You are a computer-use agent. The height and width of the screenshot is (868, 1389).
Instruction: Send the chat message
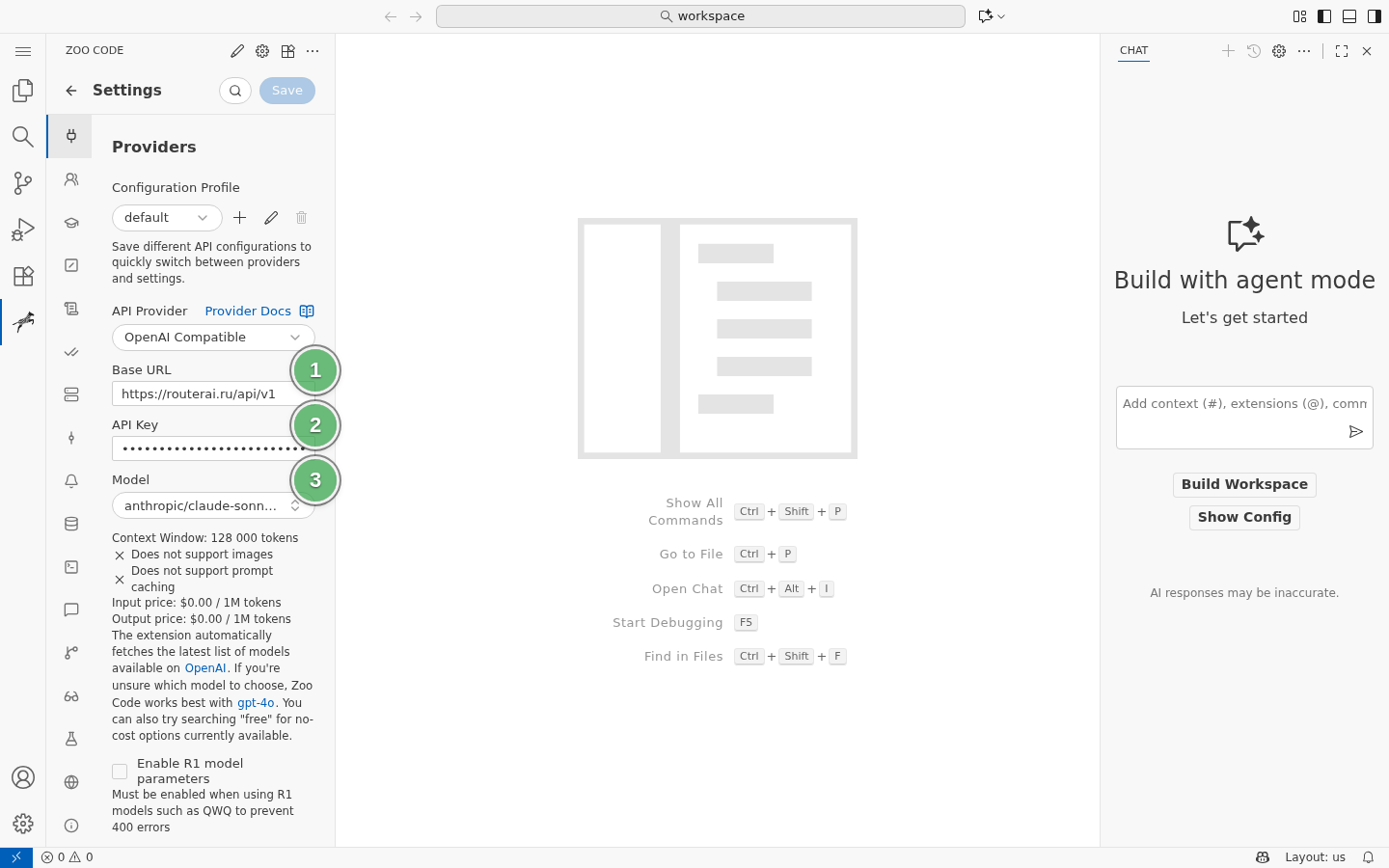(x=1355, y=432)
